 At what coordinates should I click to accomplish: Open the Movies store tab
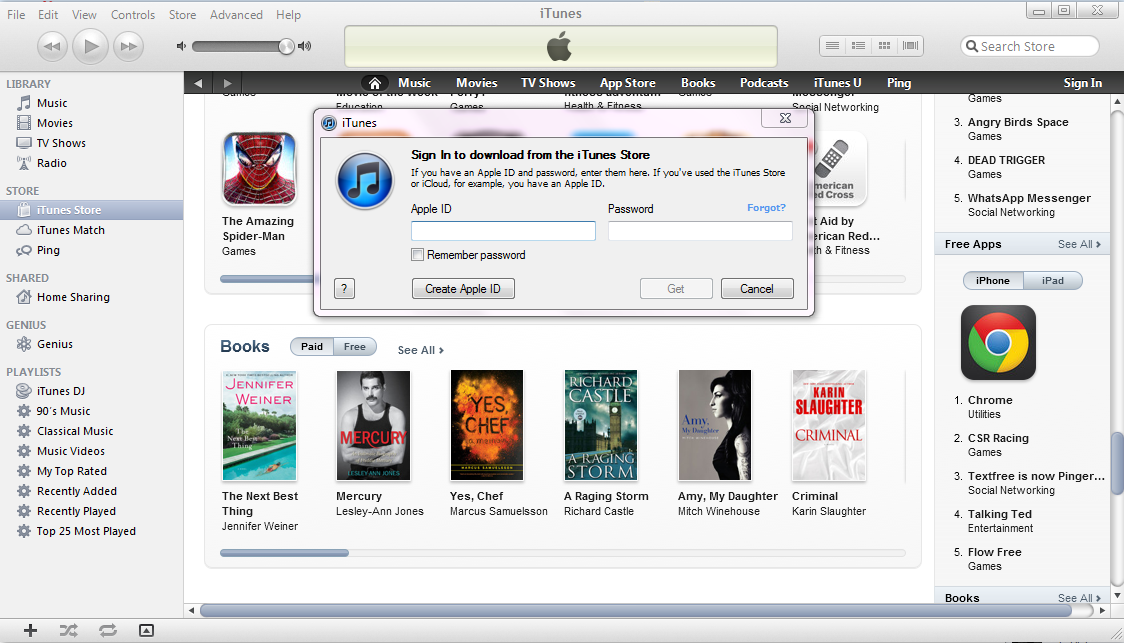(x=477, y=83)
